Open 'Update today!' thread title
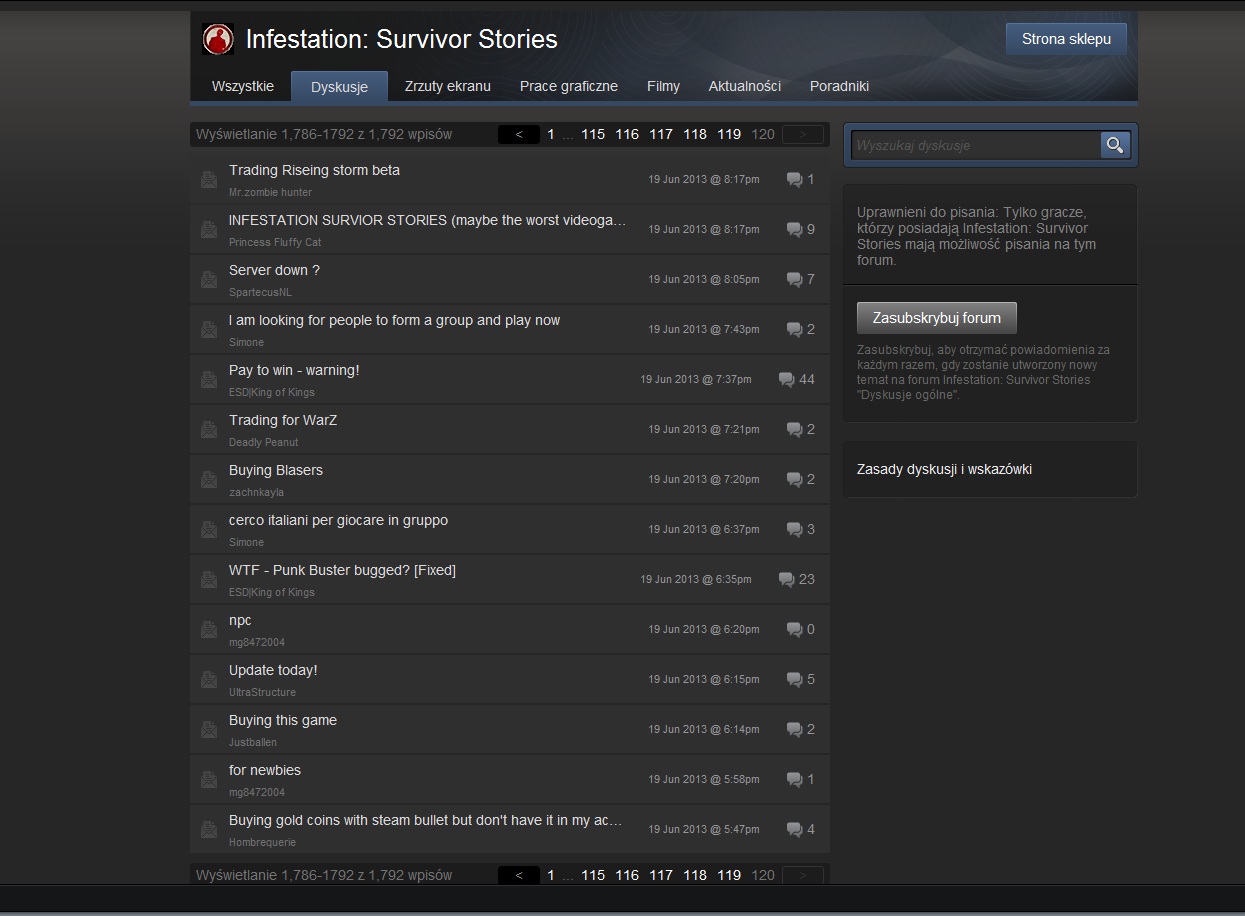 [x=273, y=670]
